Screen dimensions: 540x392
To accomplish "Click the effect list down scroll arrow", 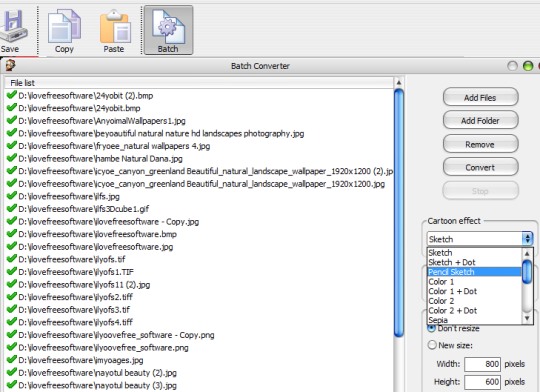I will tap(527, 319).
